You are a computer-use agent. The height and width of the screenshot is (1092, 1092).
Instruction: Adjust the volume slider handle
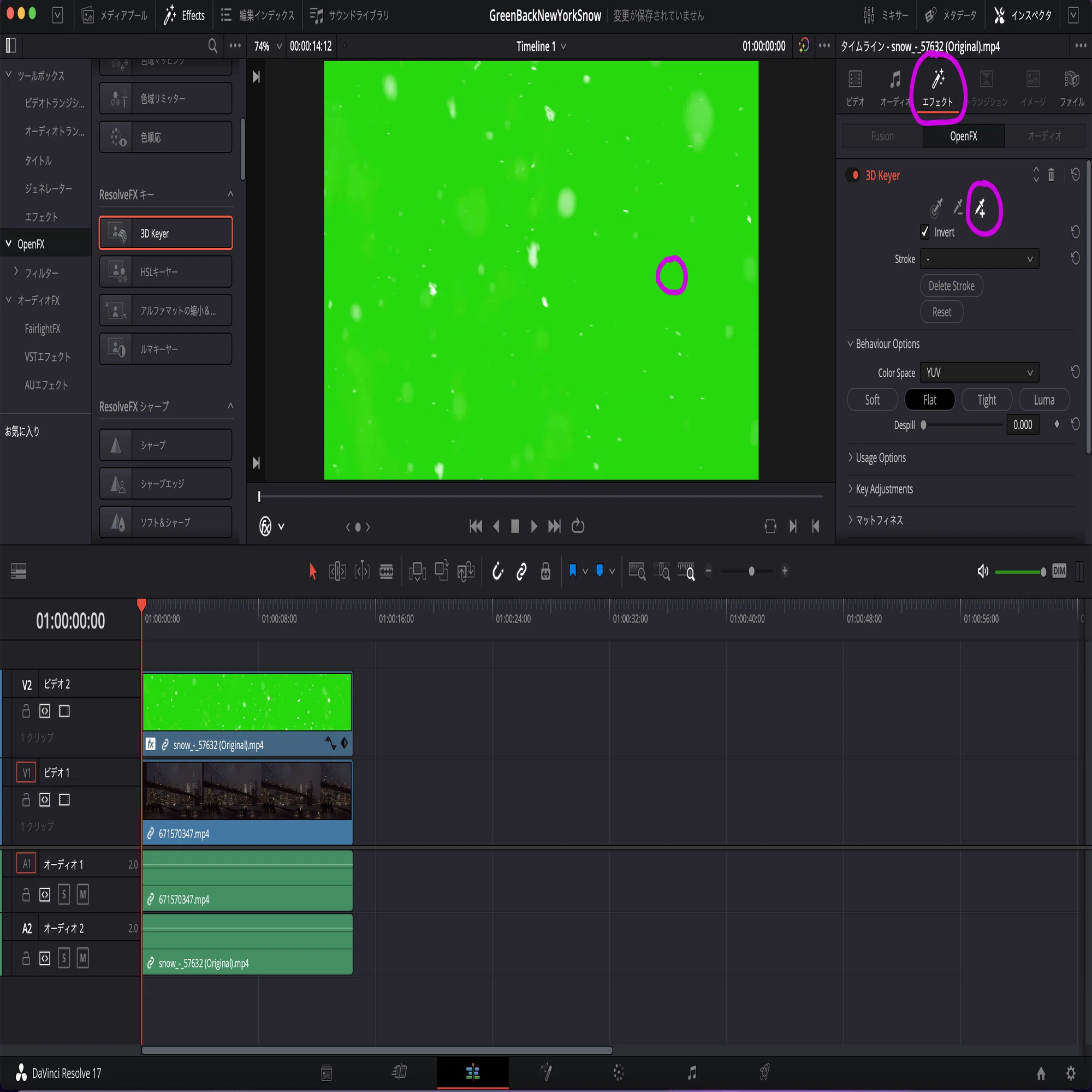coord(1043,572)
